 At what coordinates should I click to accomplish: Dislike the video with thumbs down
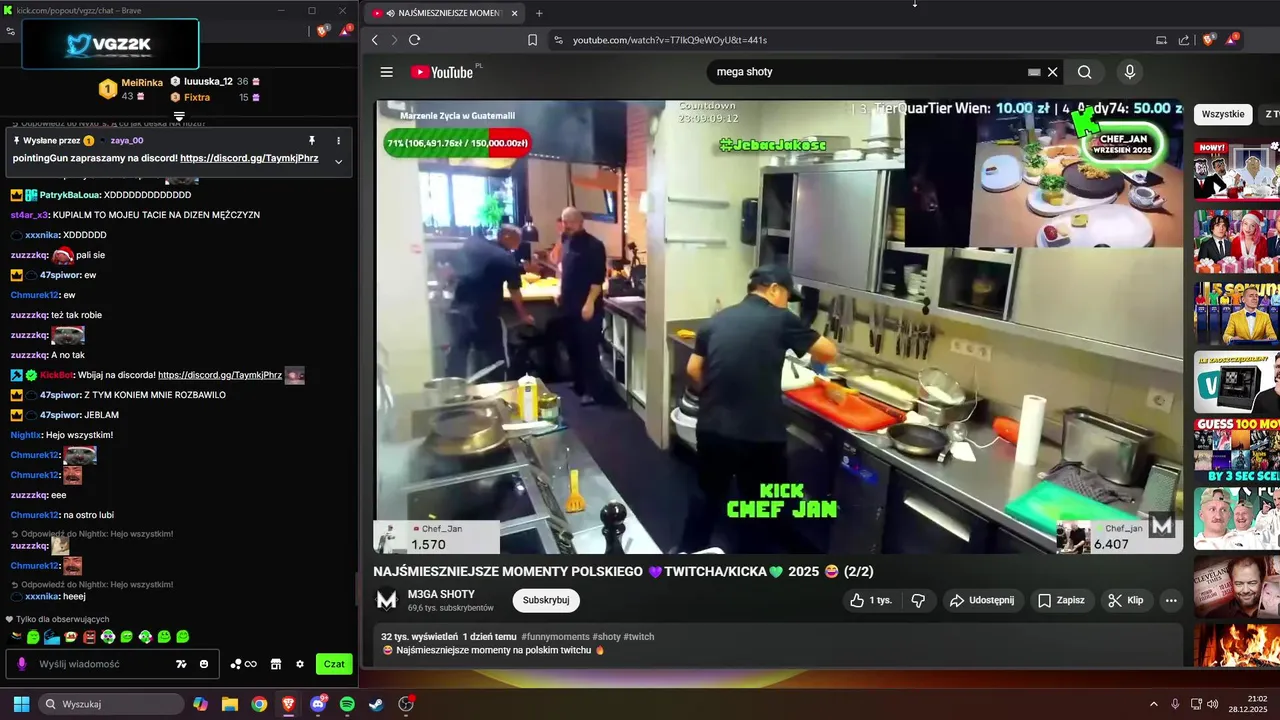[x=918, y=600]
